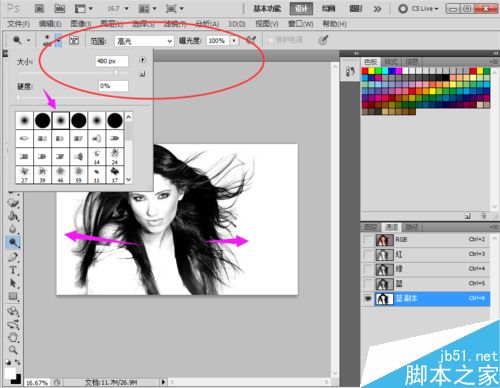Image resolution: width=500 pixels, height=388 pixels.
Task: Open the 图像(I) menu
Action: tap(81, 24)
